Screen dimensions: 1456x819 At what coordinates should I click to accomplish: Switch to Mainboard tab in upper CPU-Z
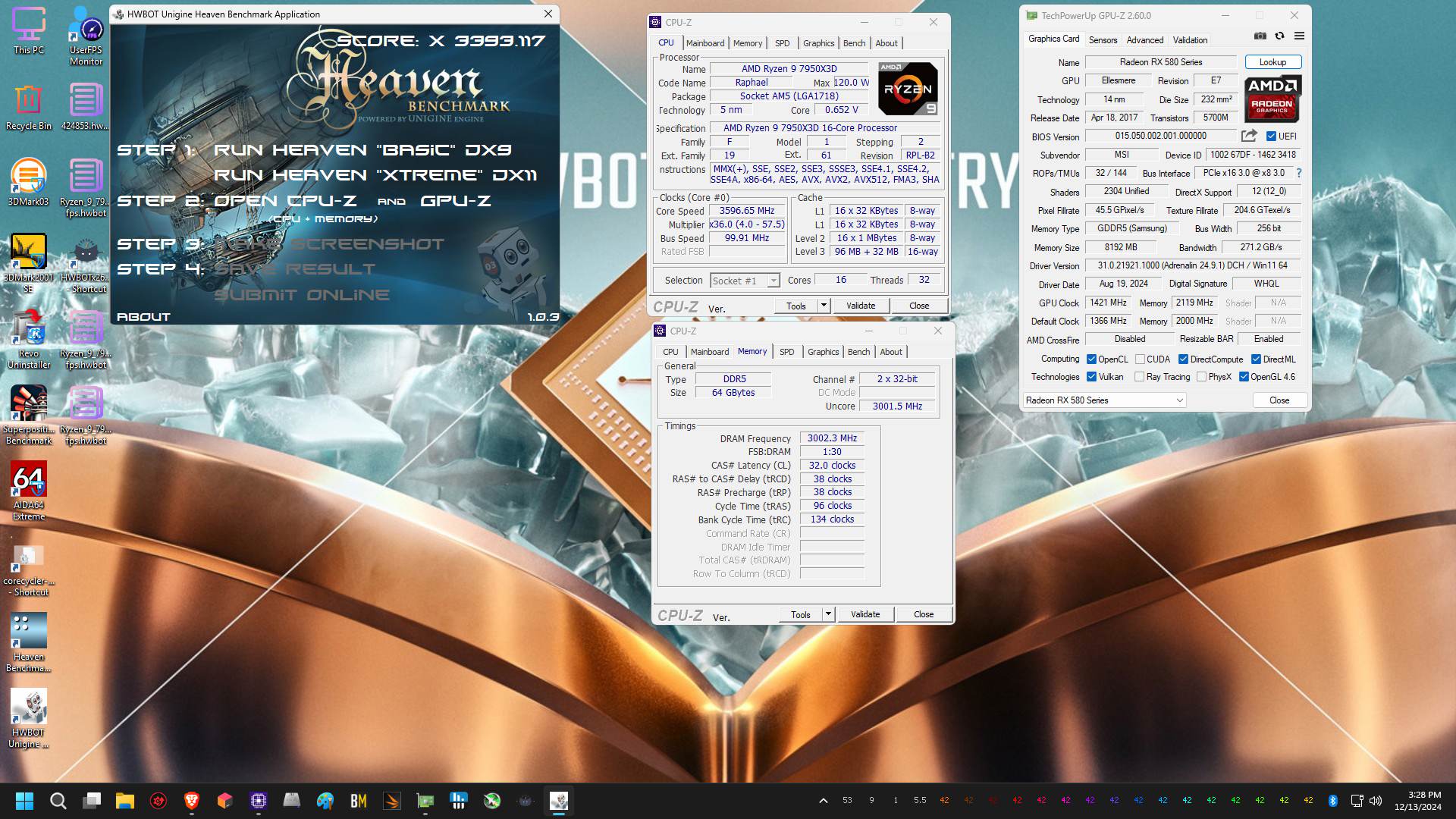pyautogui.click(x=705, y=43)
